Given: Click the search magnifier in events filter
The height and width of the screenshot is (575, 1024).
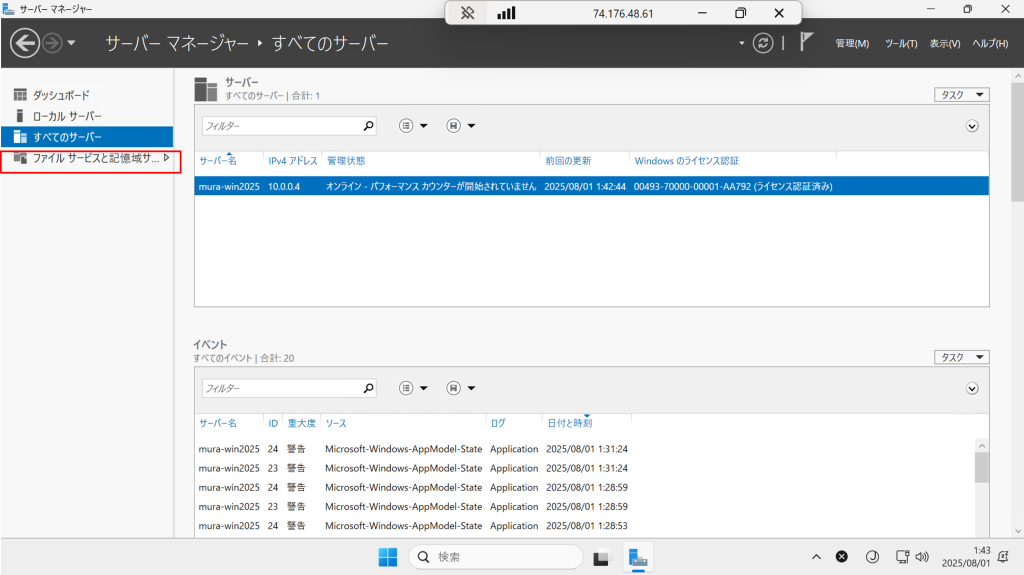Looking at the screenshot, I should pos(369,388).
